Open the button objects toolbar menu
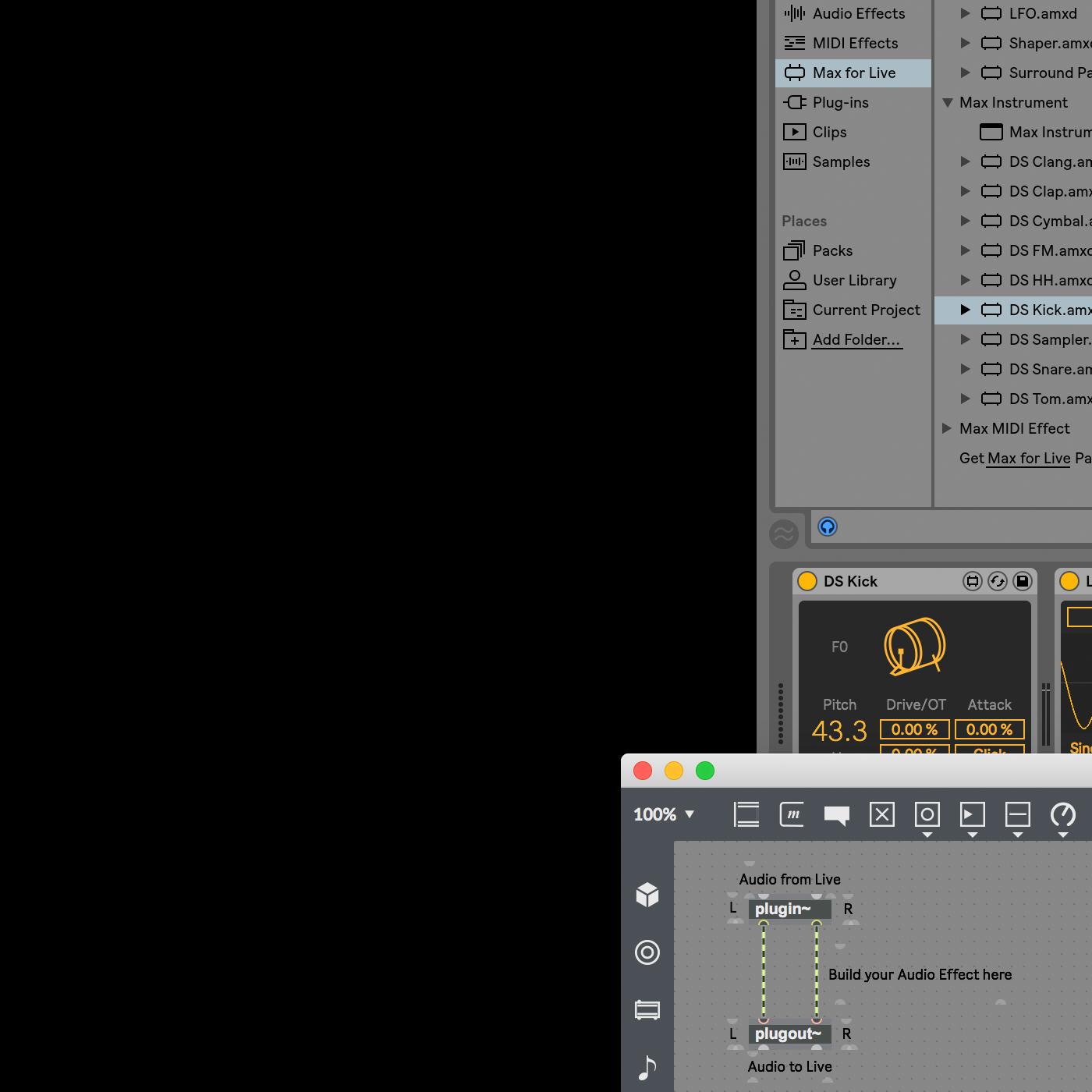 click(927, 817)
